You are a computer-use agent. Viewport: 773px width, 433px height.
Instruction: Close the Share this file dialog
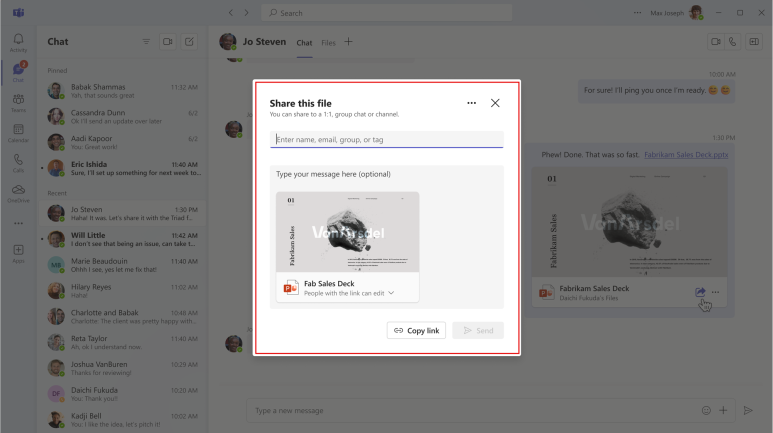pos(495,103)
